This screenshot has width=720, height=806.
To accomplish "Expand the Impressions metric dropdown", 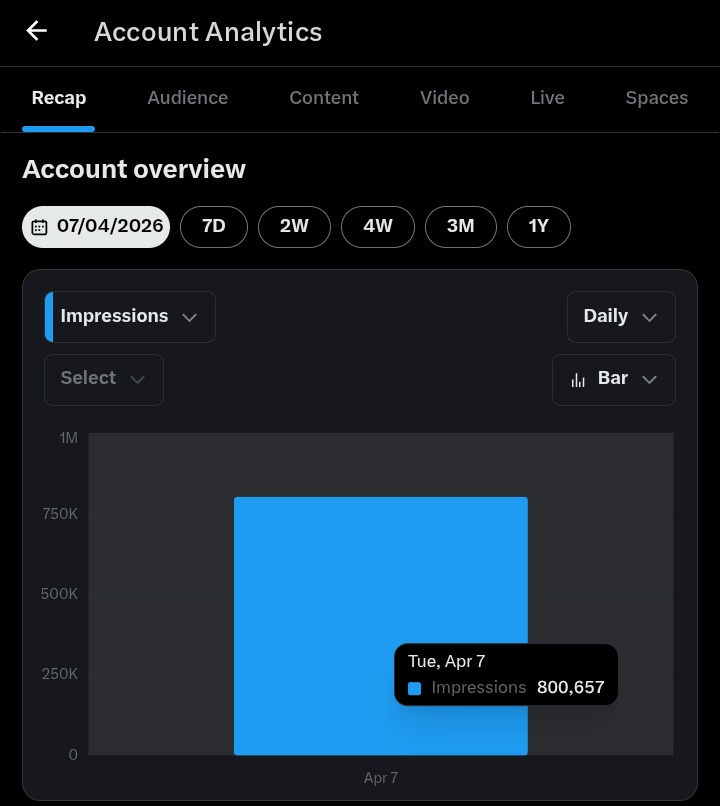I will point(130,317).
